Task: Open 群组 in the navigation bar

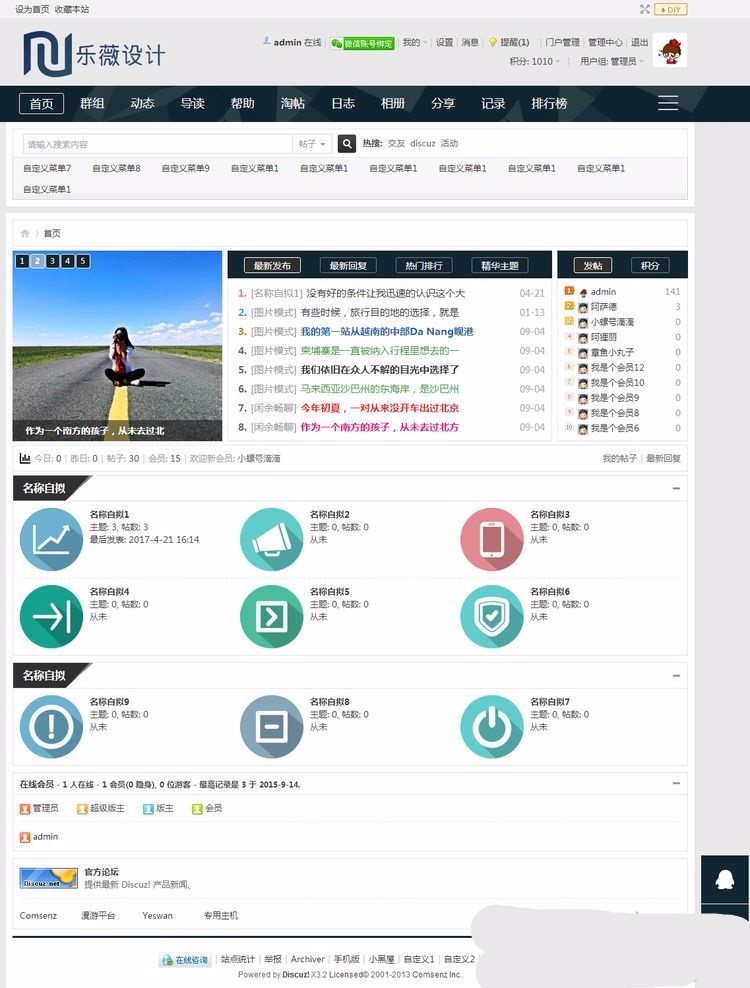Action: [92, 103]
